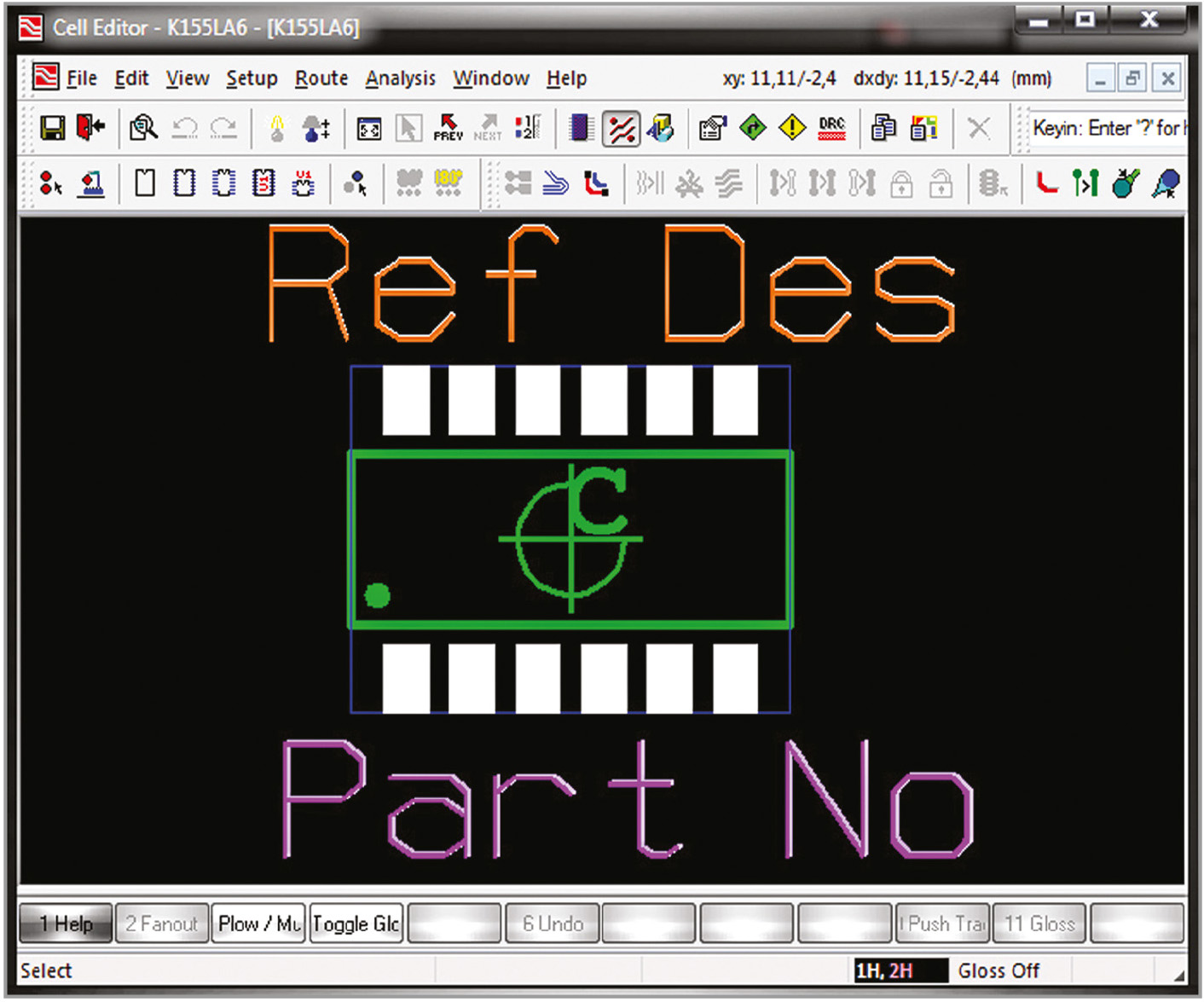Open the Route menu
1204x1002 pixels.
coord(321,78)
